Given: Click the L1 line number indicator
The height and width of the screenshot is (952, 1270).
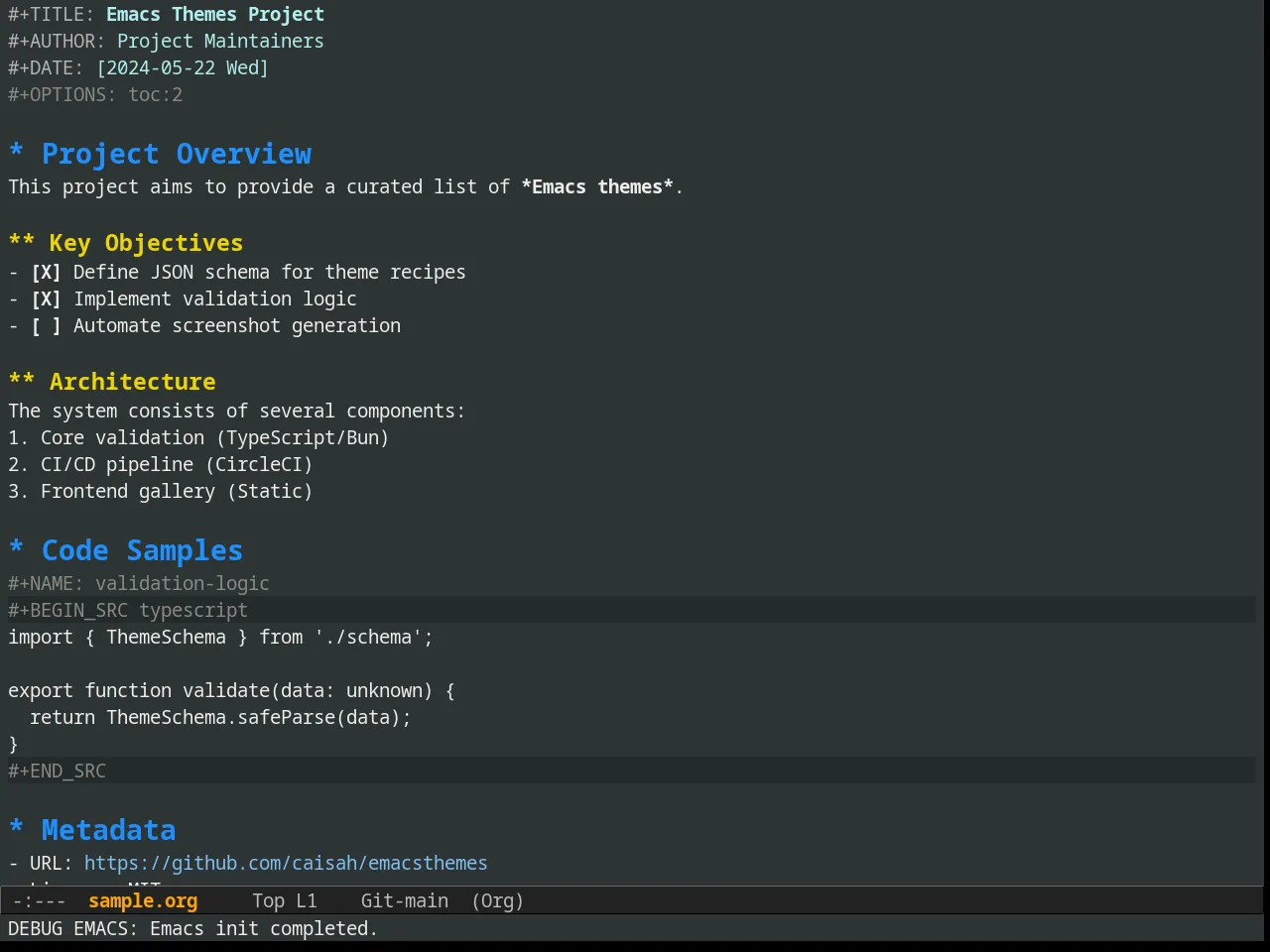Looking at the screenshot, I should pos(307,901).
